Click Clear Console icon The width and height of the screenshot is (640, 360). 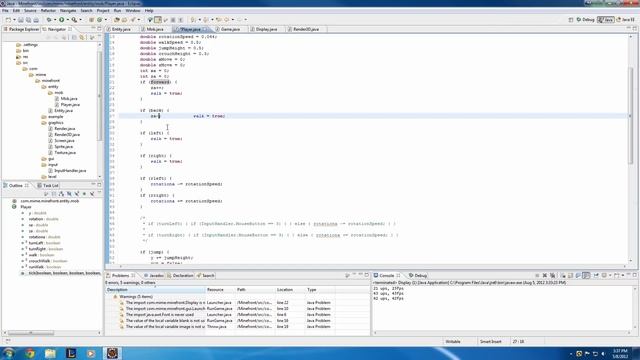click(563, 276)
